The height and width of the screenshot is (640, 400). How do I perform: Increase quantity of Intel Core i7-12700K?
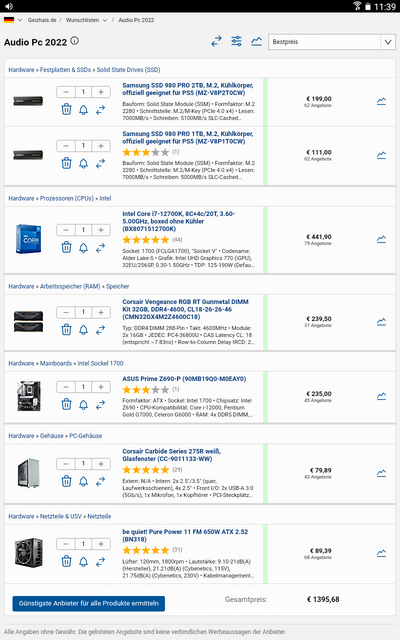point(101,230)
